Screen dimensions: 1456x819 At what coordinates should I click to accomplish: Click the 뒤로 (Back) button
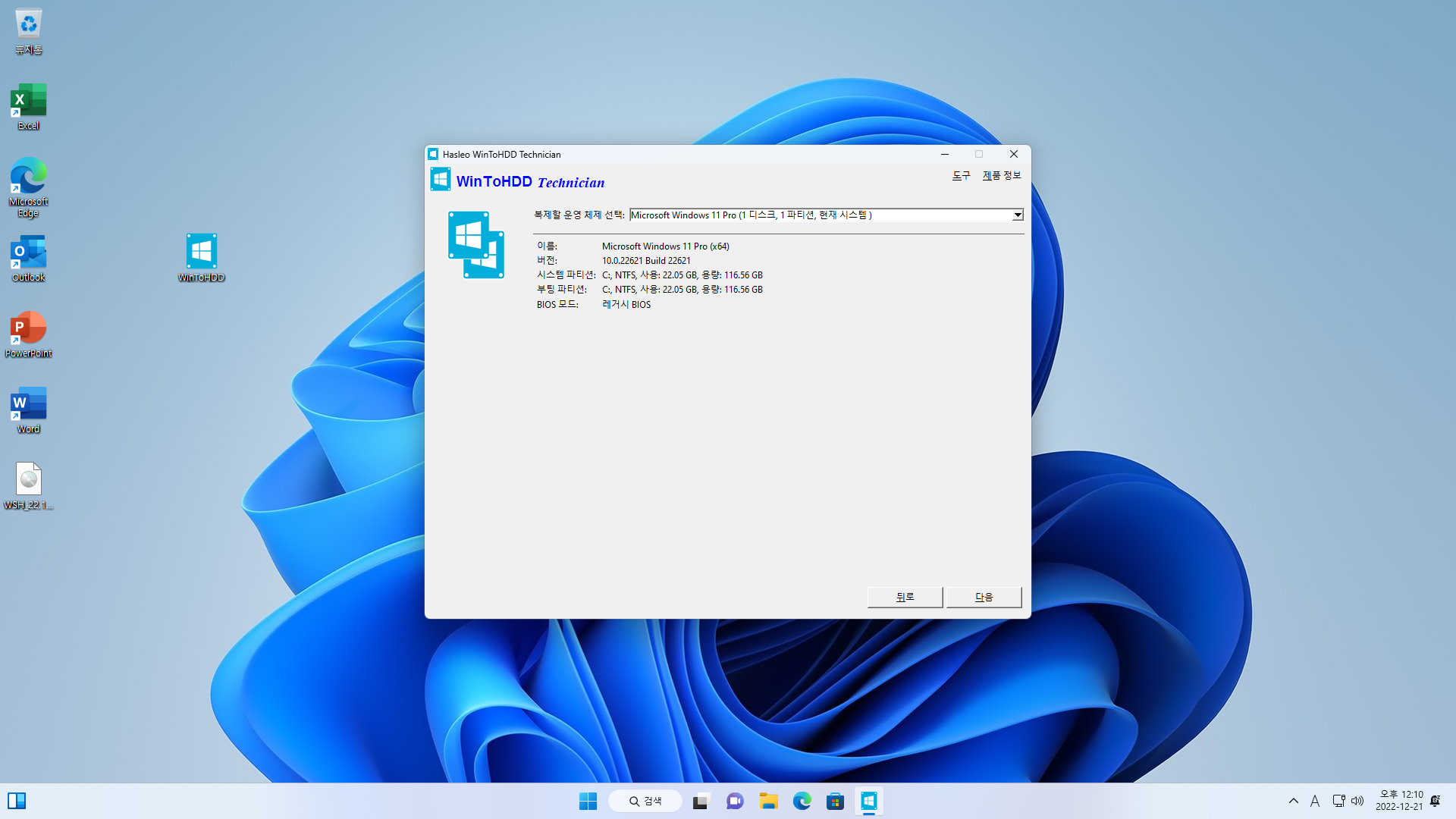click(x=905, y=598)
